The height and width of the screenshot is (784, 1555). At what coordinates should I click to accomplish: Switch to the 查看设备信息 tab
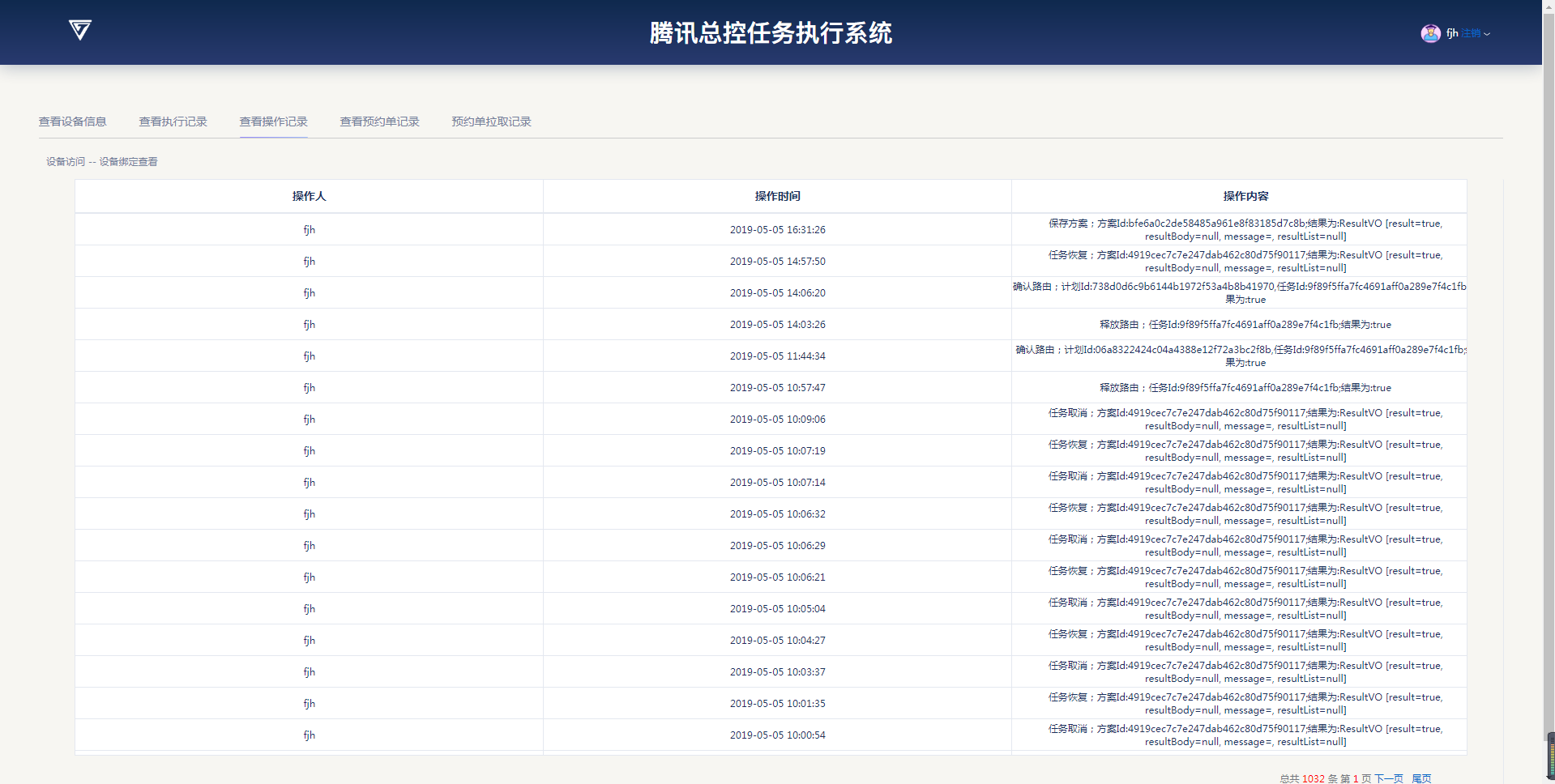pyautogui.click(x=73, y=121)
